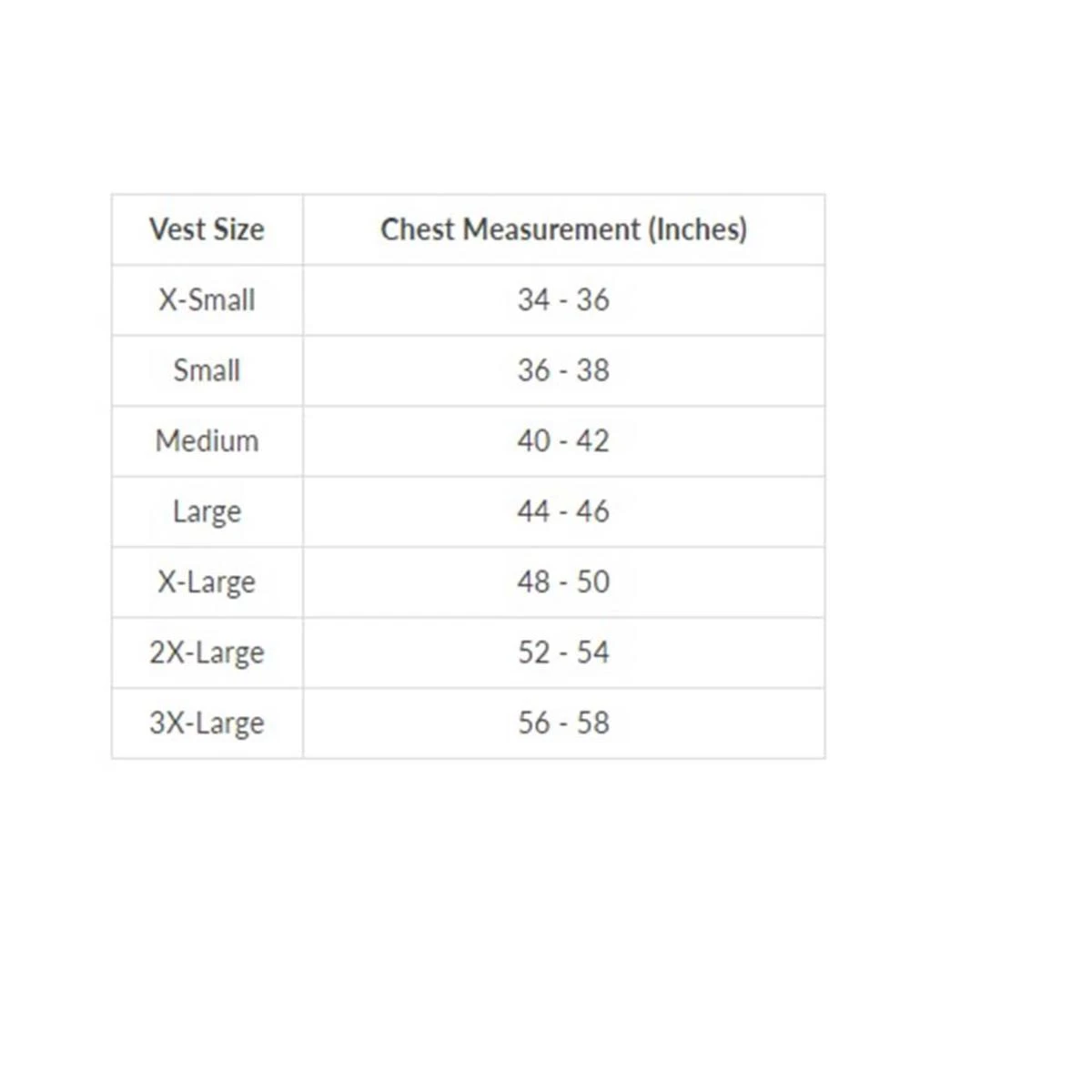The image size is (1092, 1092).
Task: Click the Chest Measurement (Inches) header
Action: click(563, 229)
